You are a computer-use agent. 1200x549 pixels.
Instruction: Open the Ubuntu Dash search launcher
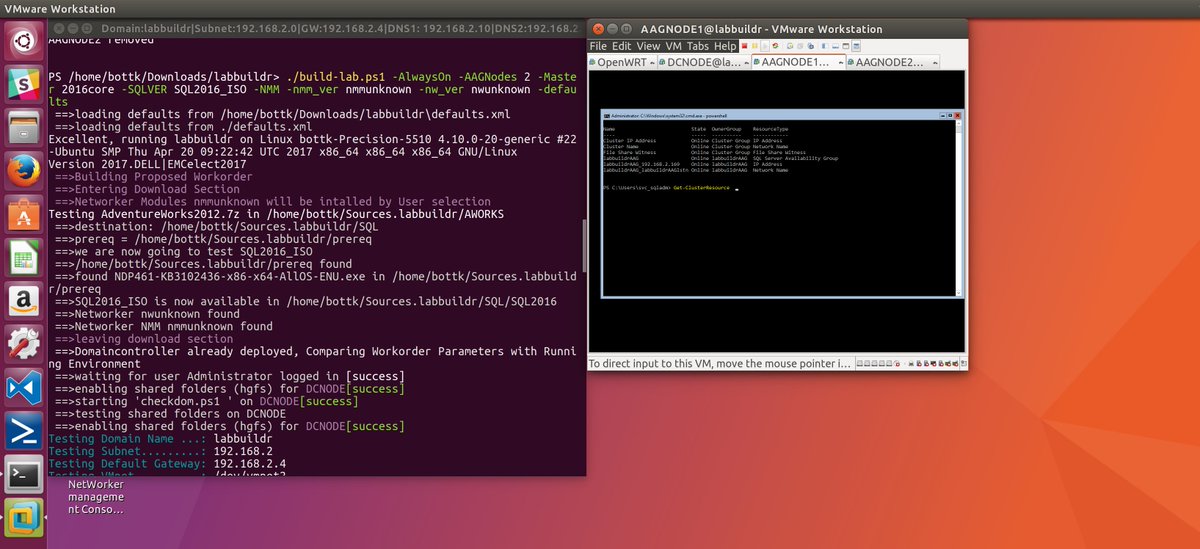click(23, 43)
